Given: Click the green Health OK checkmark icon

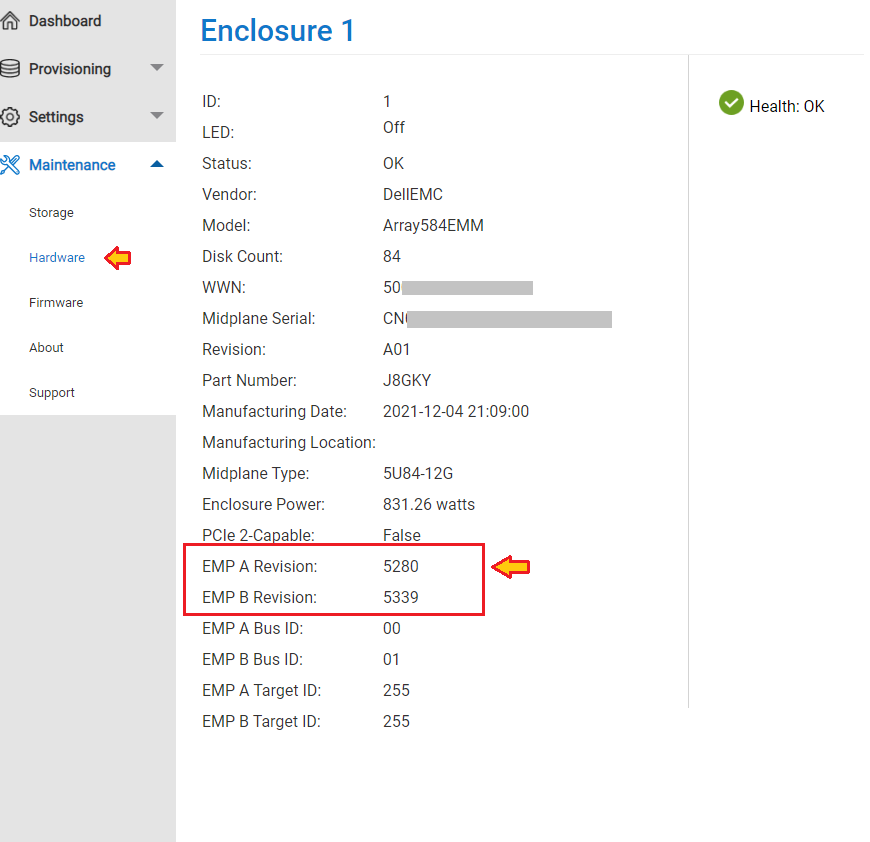Looking at the screenshot, I should click(x=731, y=102).
